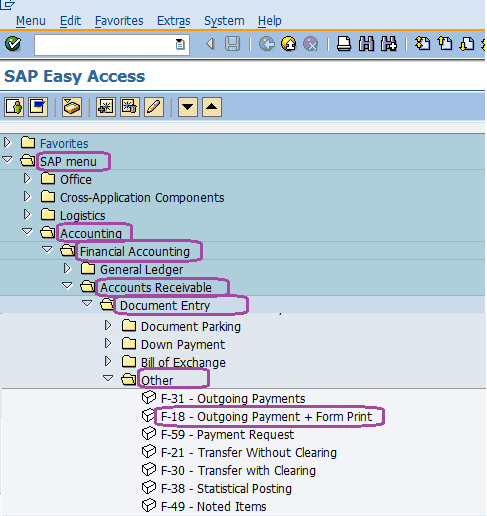
Task: Open the User Menu icon
Action: click(14, 107)
